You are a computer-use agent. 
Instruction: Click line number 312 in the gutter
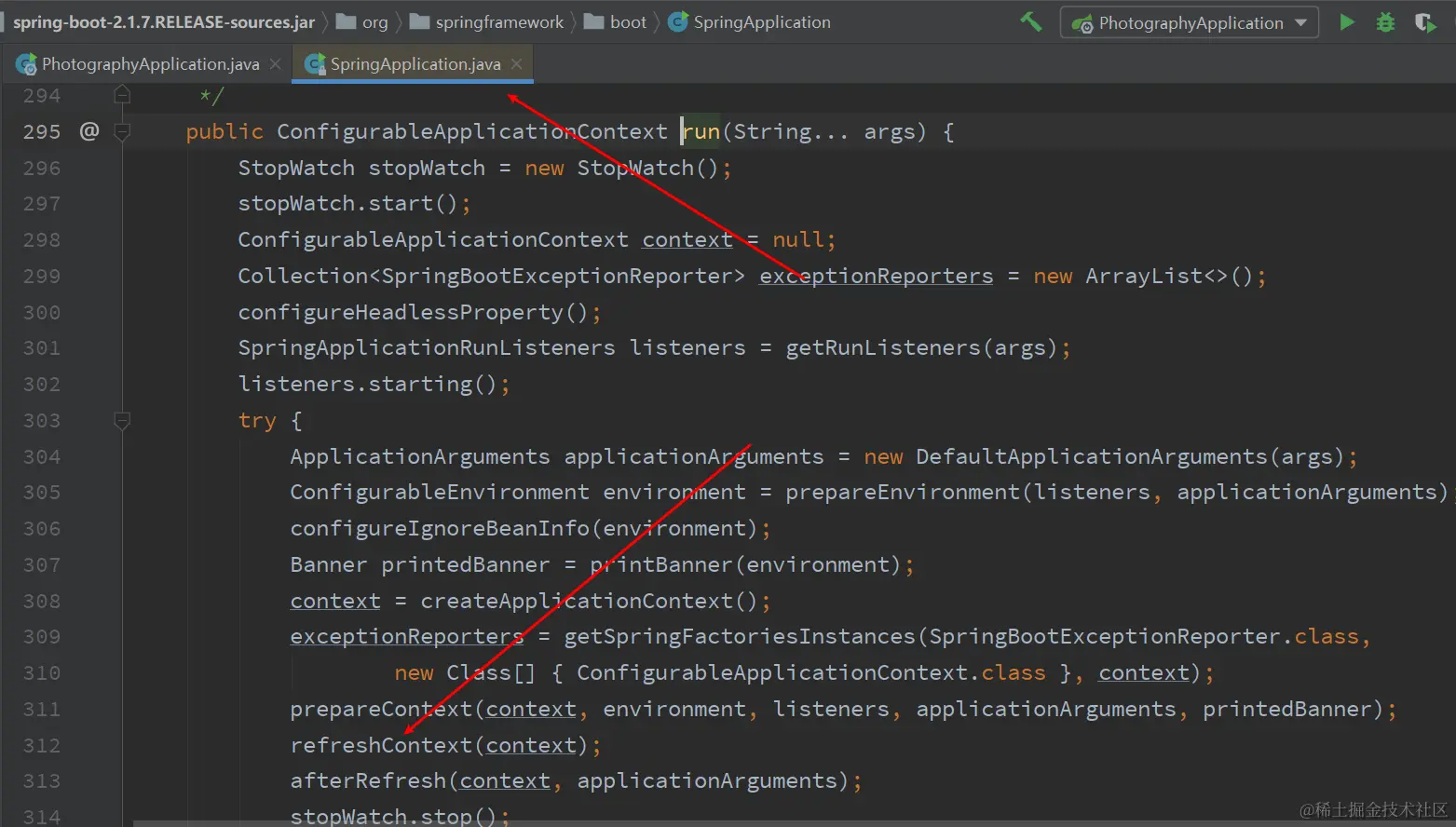pyautogui.click(x=42, y=745)
